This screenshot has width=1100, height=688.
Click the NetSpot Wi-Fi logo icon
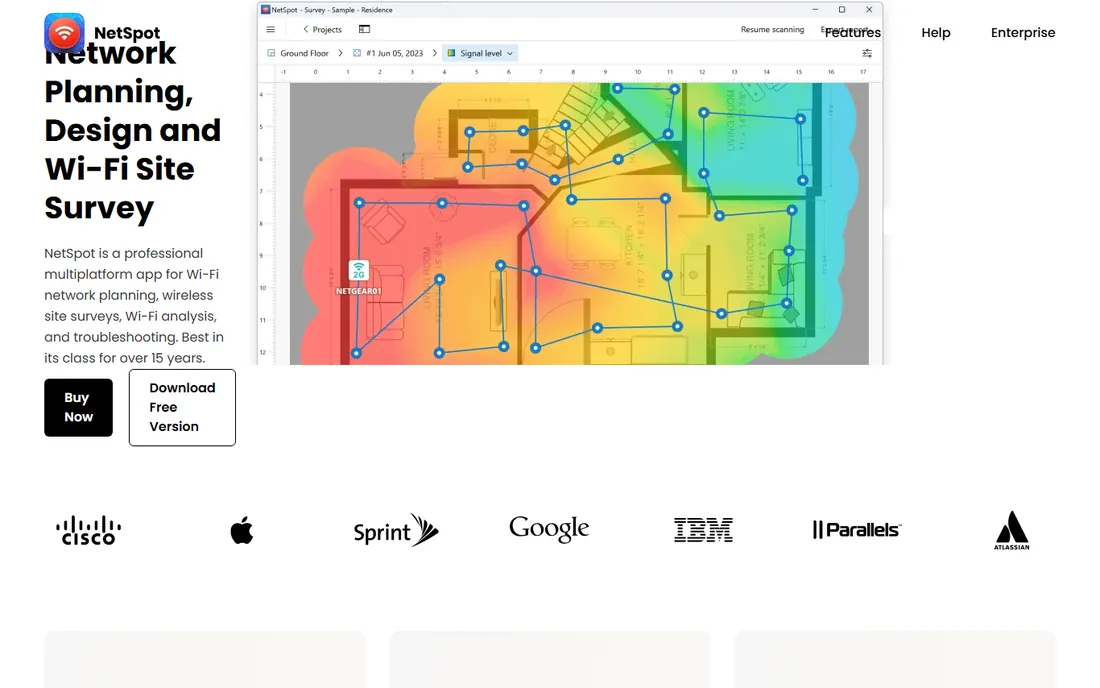point(64,33)
